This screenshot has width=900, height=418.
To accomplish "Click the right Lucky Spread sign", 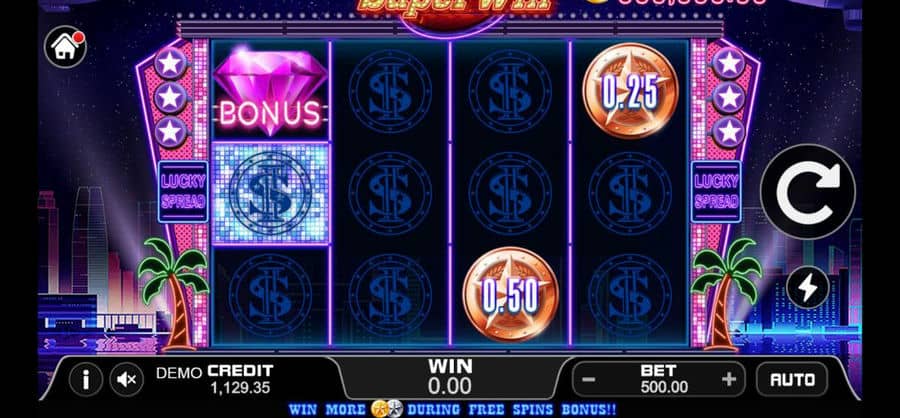I will [x=716, y=192].
